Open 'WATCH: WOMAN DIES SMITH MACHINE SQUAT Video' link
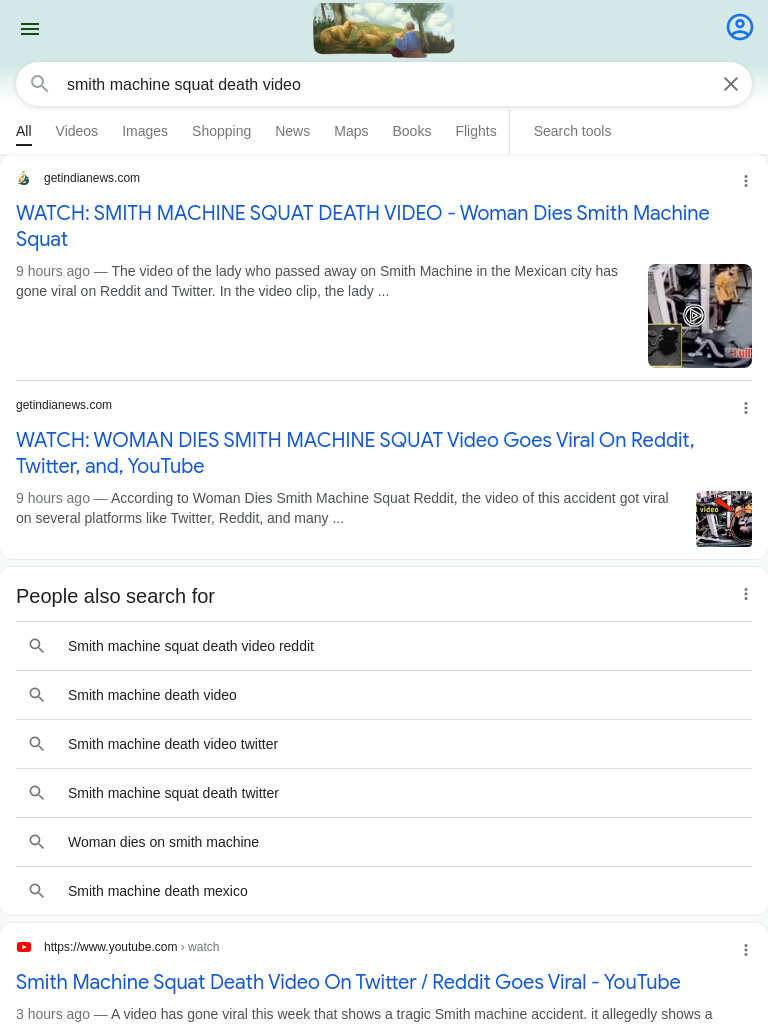This screenshot has height=1024, width=768. (x=355, y=453)
